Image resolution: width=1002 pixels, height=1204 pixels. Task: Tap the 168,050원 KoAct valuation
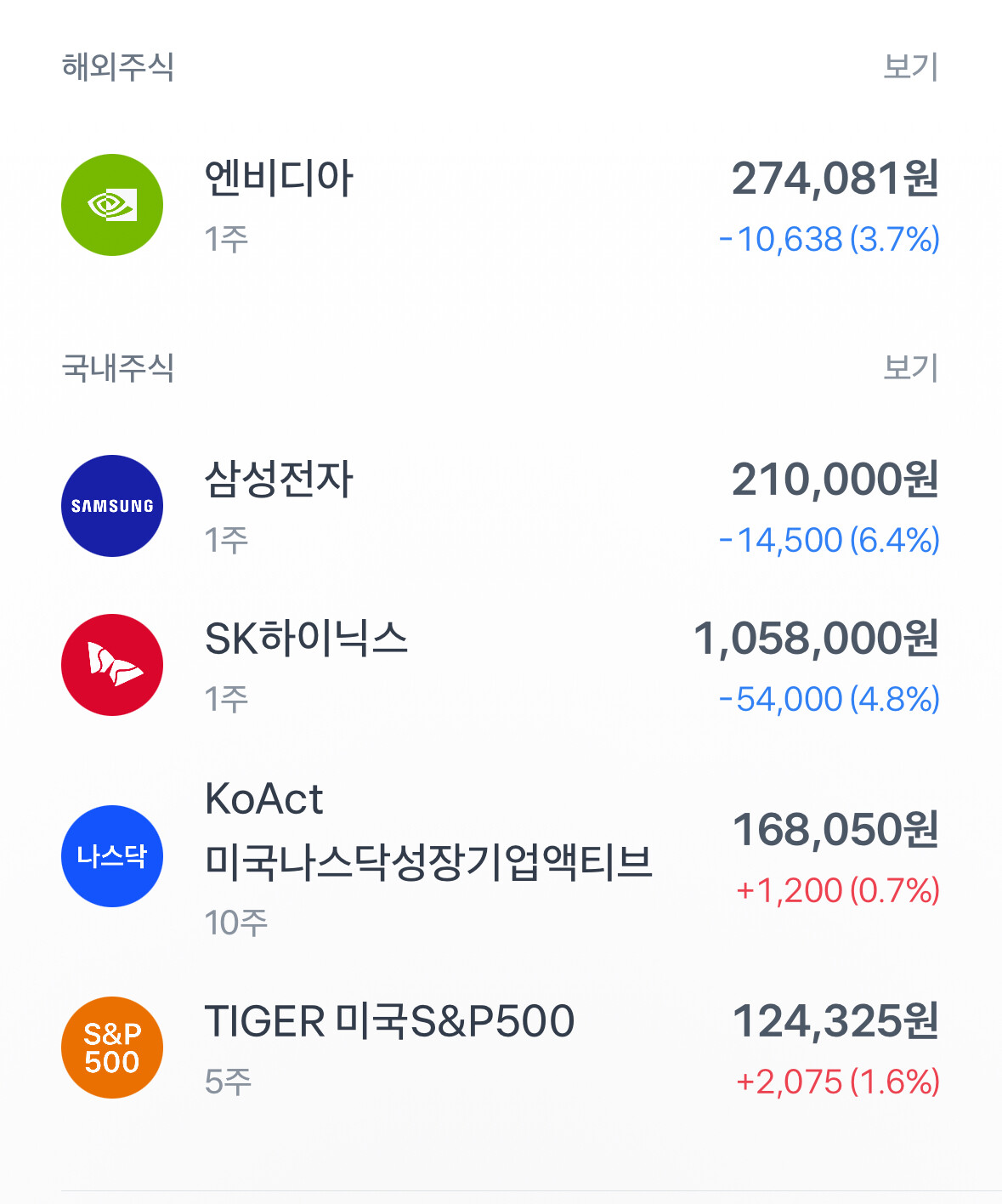pos(835,830)
